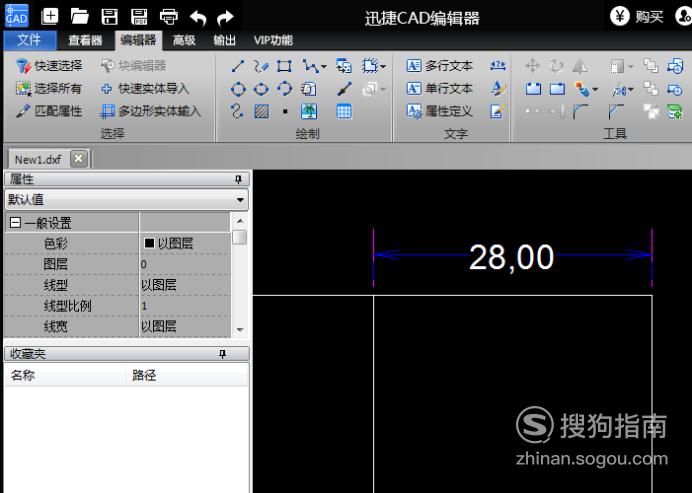Click the 购买 purchase button
Viewport: 692px width, 493px height.
pos(637,17)
